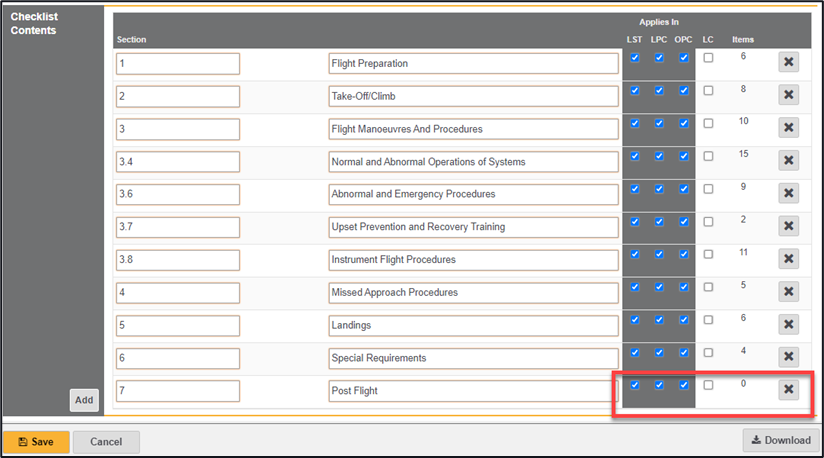This screenshot has width=824, height=458.
Task: Remove the Missed Approach Procedures row
Action: click(x=788, y=291)
